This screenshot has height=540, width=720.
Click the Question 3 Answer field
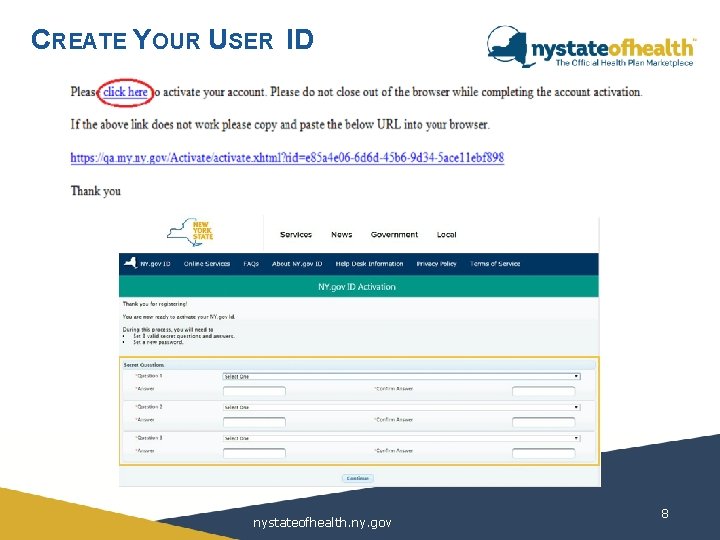[x=254, y=453]
